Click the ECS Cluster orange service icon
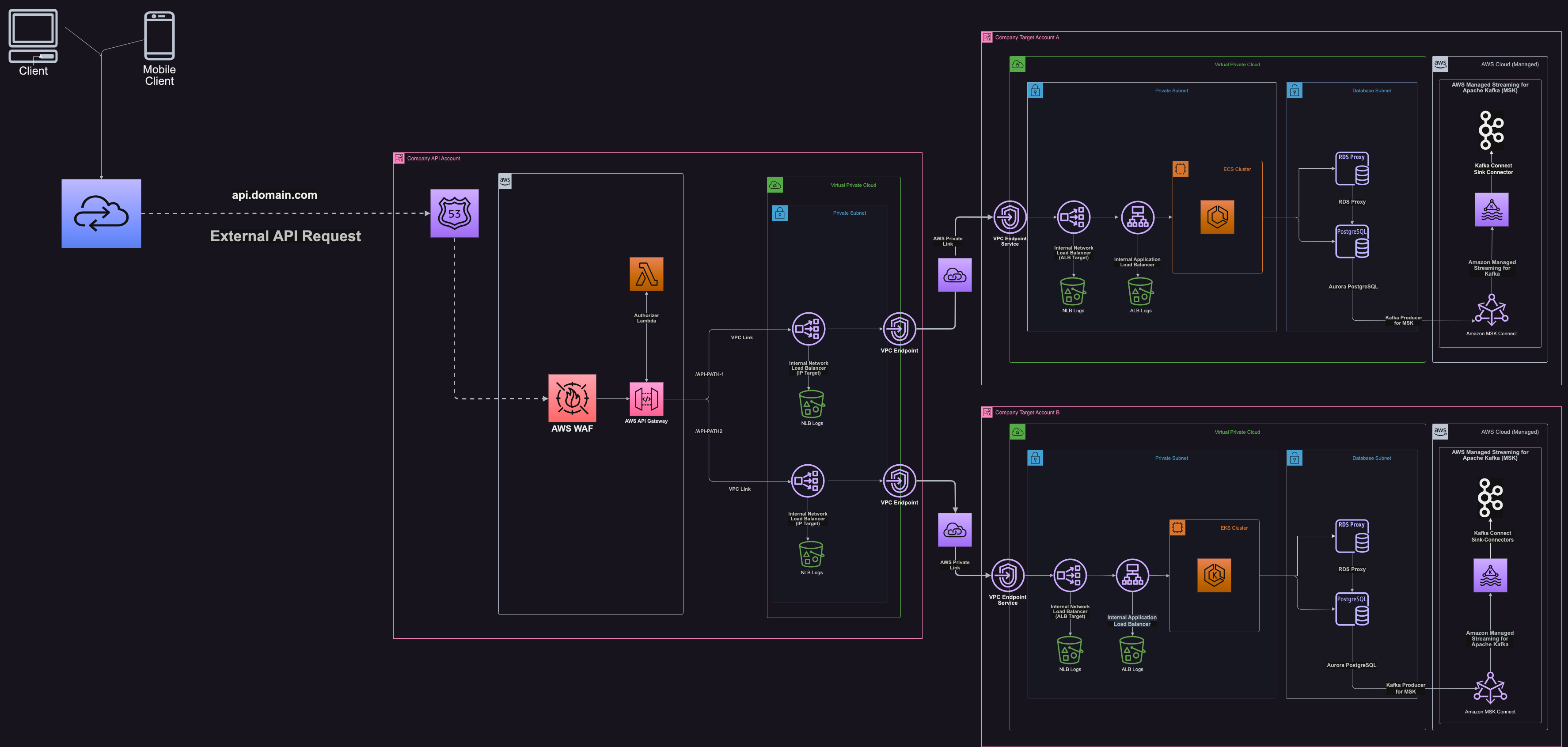This screenshot has width=1568, height=747. (1217, 217)
